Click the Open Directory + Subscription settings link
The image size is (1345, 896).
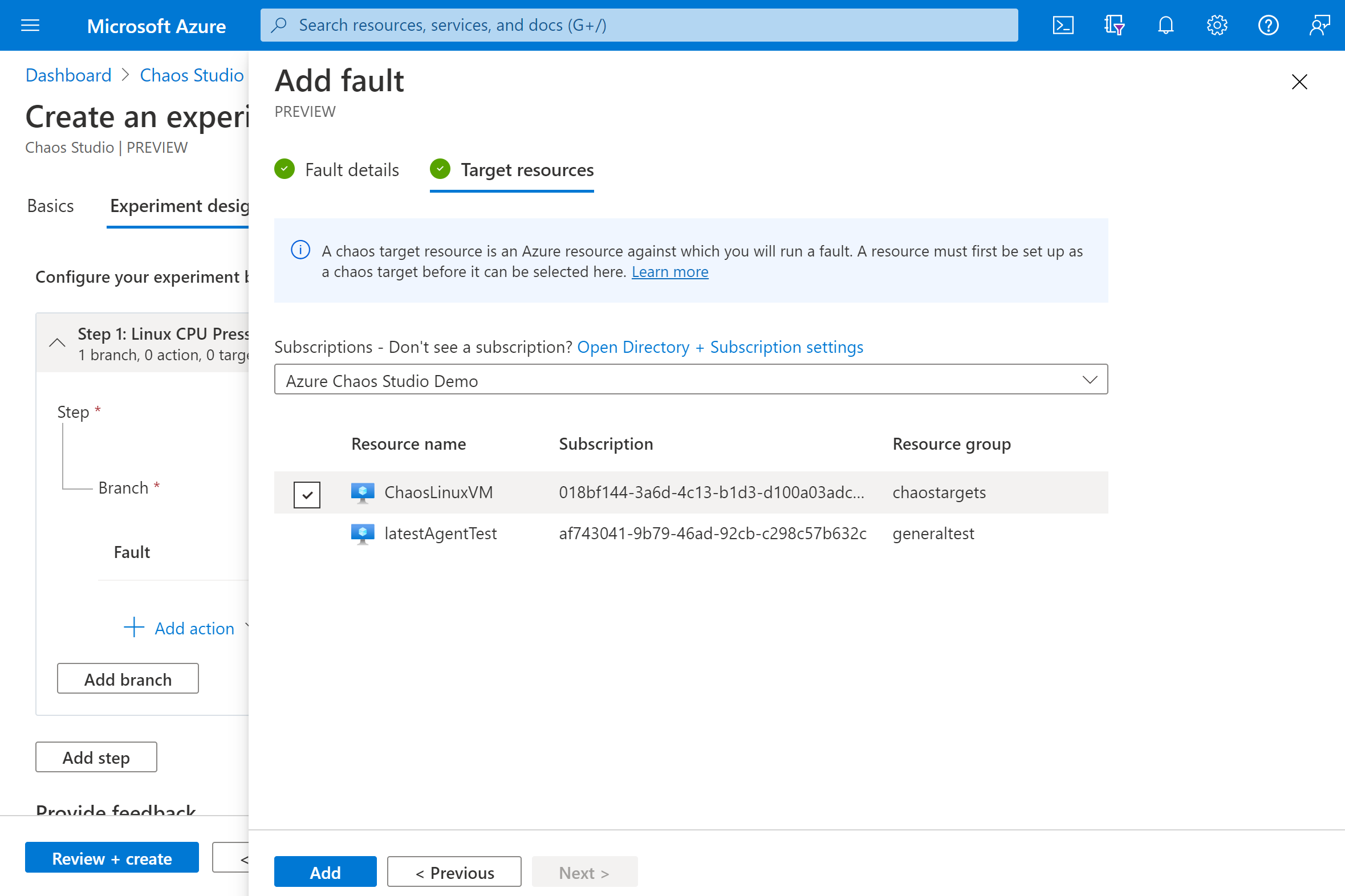(x=720, y=347)
